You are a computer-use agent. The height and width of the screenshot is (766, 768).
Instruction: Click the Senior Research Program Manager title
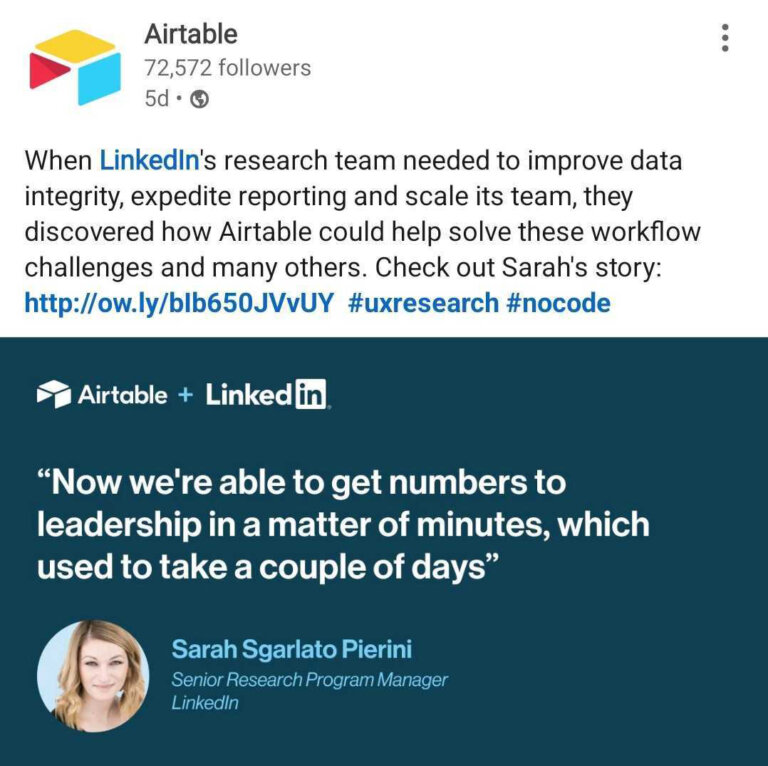tap(309, 680)
